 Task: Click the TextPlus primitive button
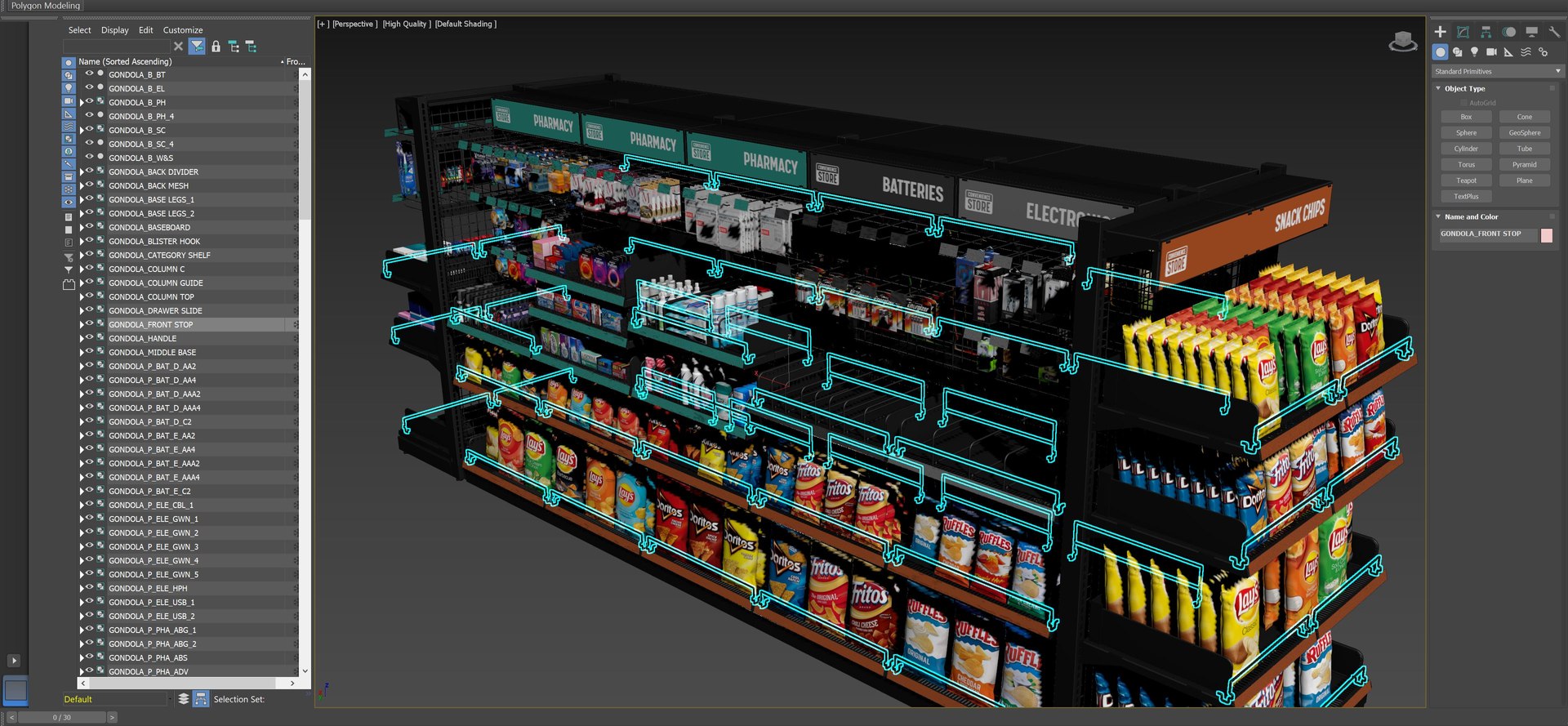tap(1466, 196)
